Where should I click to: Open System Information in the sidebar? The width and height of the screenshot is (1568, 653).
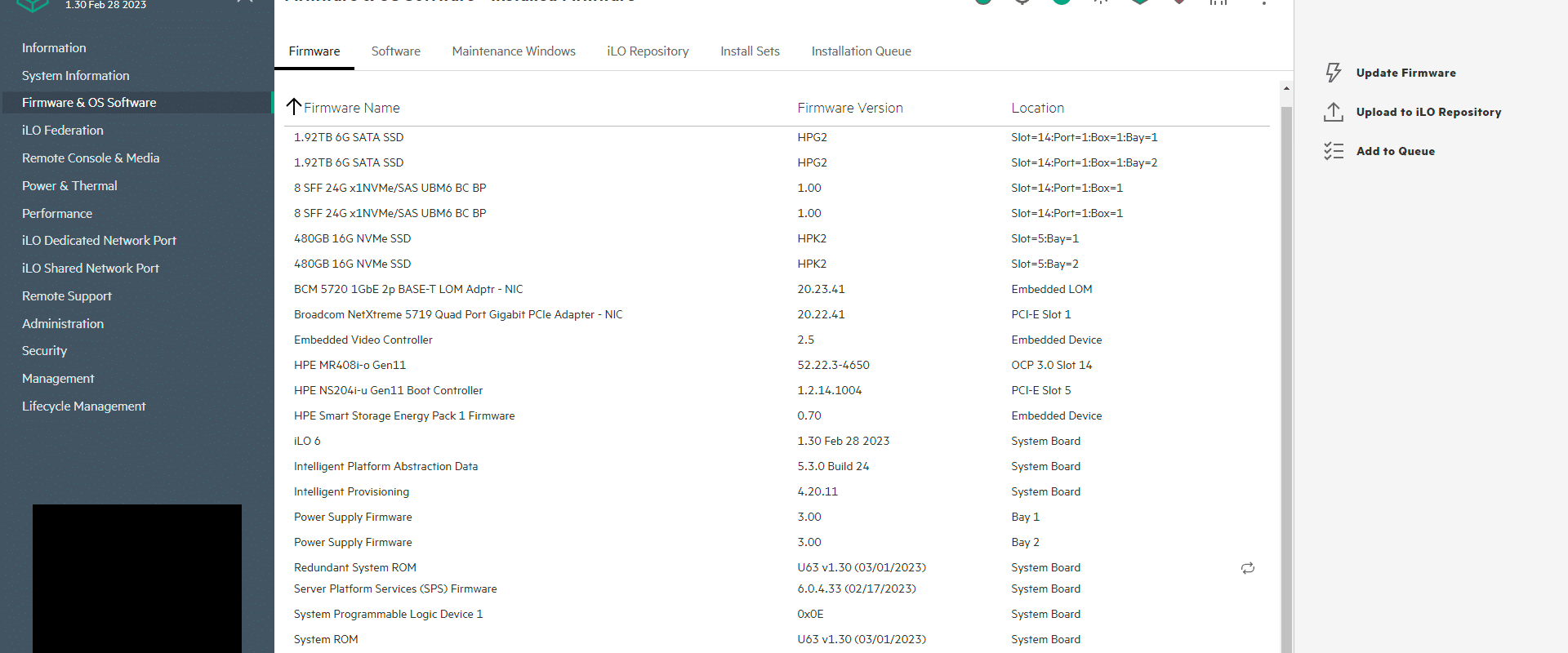pyautogui.click(x=75, y=76)
